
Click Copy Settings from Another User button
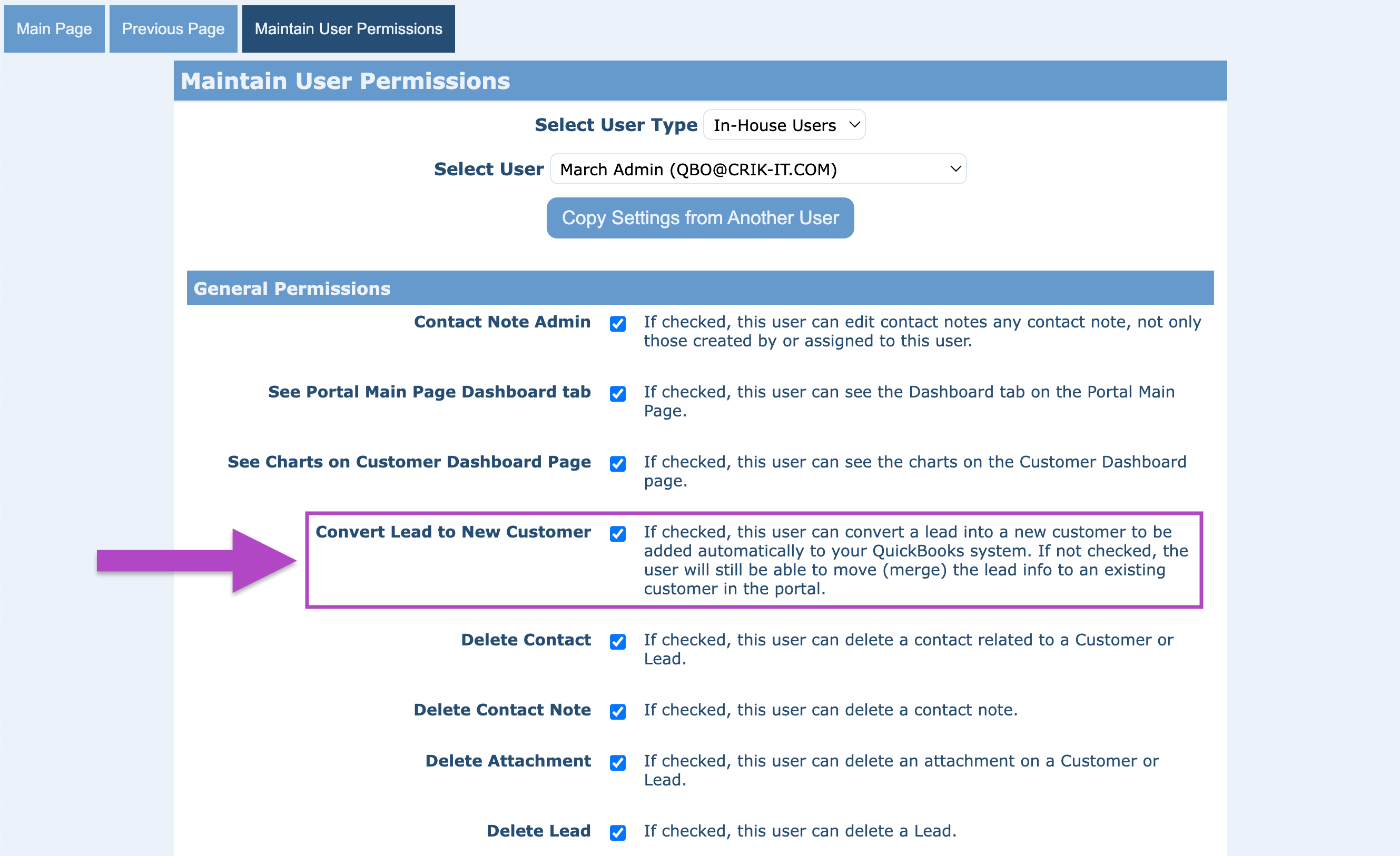[699, 218]
